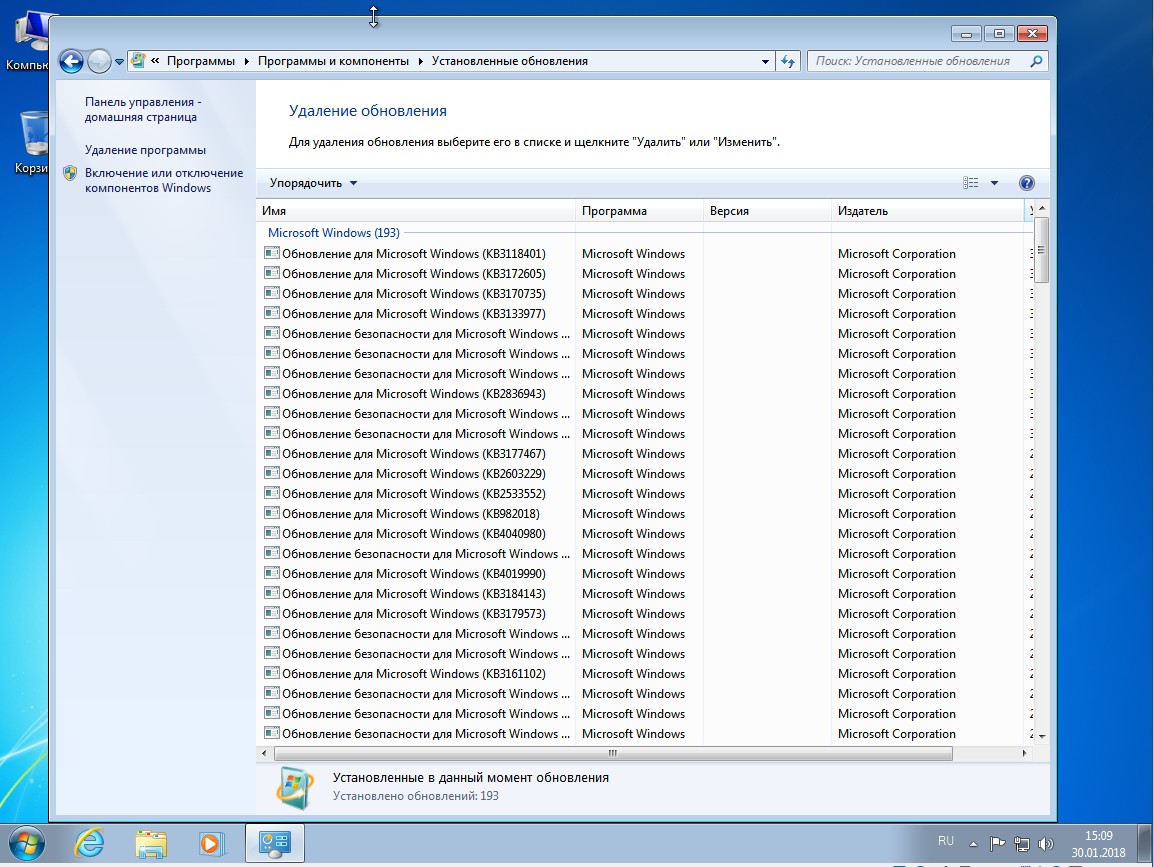Click the installed updates details pane icon

coord(294,788)
